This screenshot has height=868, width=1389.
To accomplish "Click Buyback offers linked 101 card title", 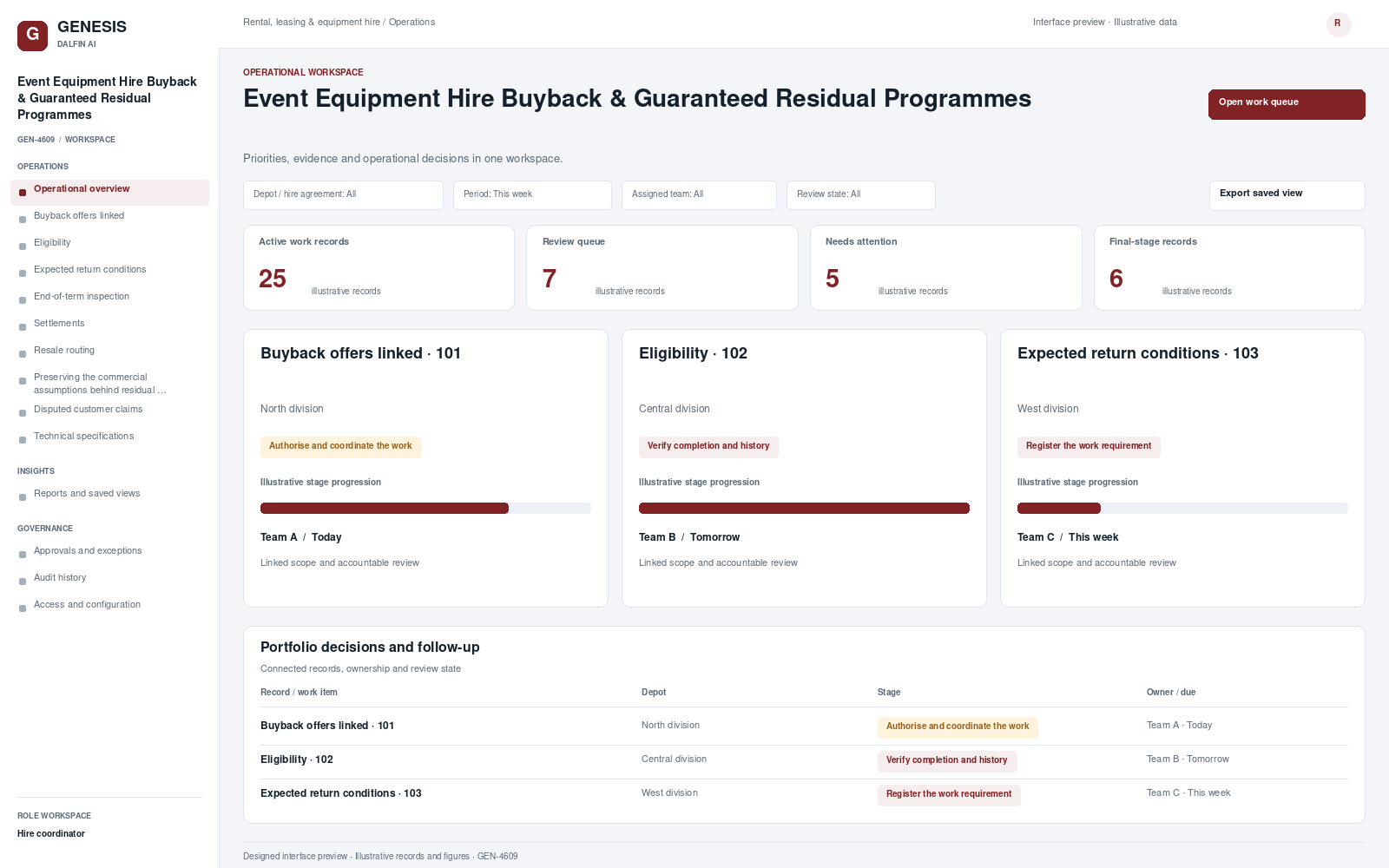I will 360,353.
